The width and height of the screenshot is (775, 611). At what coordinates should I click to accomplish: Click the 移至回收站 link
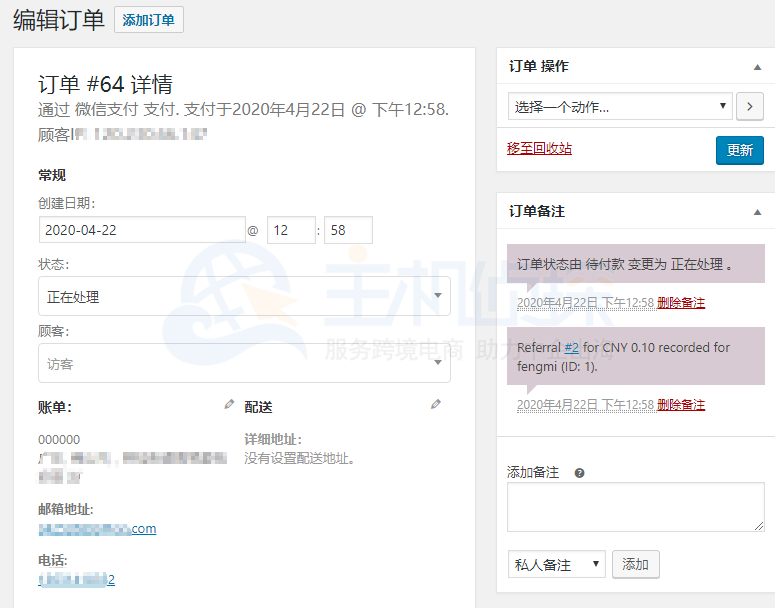point(539,148)
